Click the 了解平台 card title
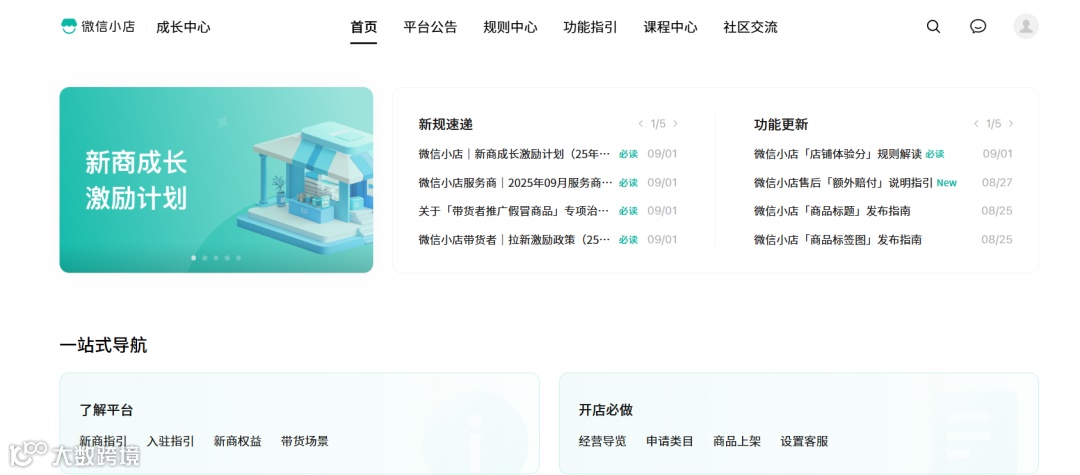The image size is (1080, 475). 106,410
